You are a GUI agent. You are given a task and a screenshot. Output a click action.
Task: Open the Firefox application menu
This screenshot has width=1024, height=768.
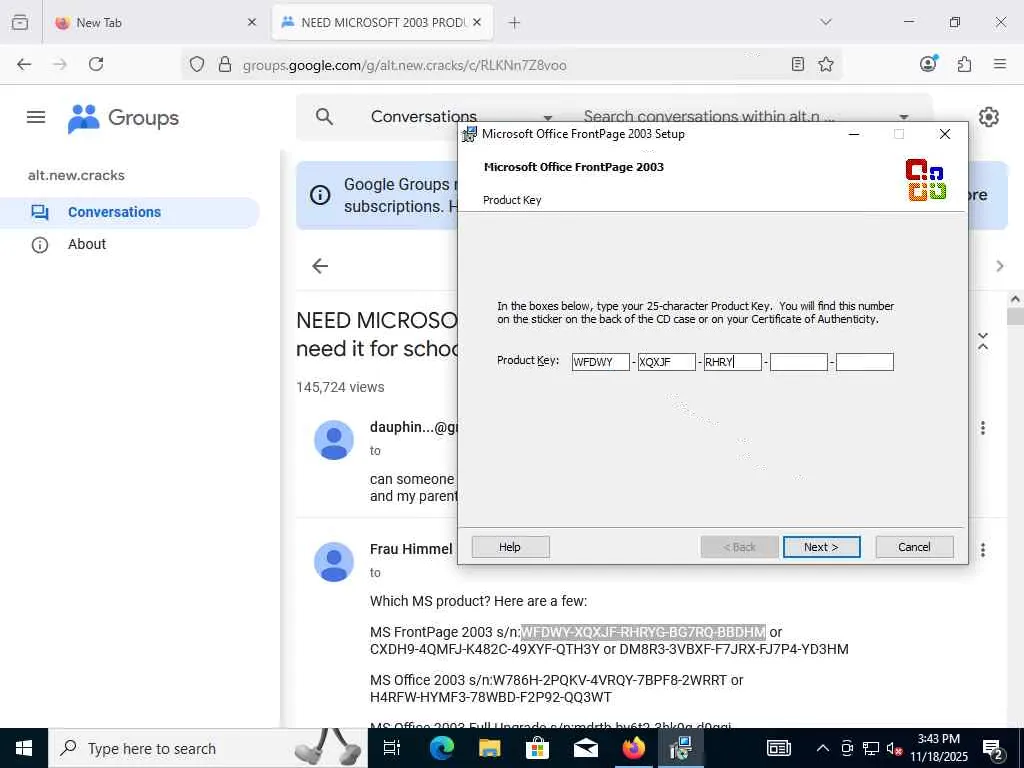pyautogui.click(x=1000, y=64)
